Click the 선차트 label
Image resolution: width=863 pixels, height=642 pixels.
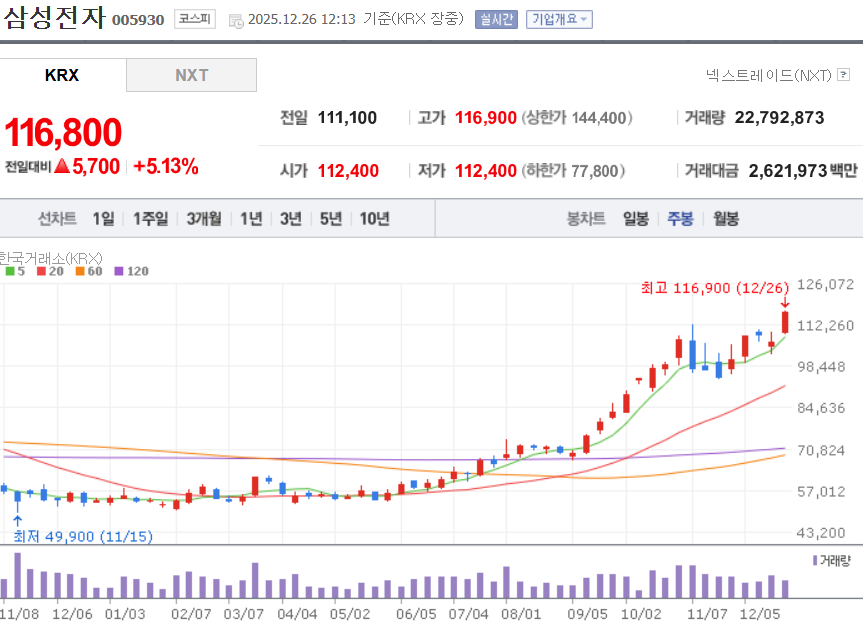point(57,219)
